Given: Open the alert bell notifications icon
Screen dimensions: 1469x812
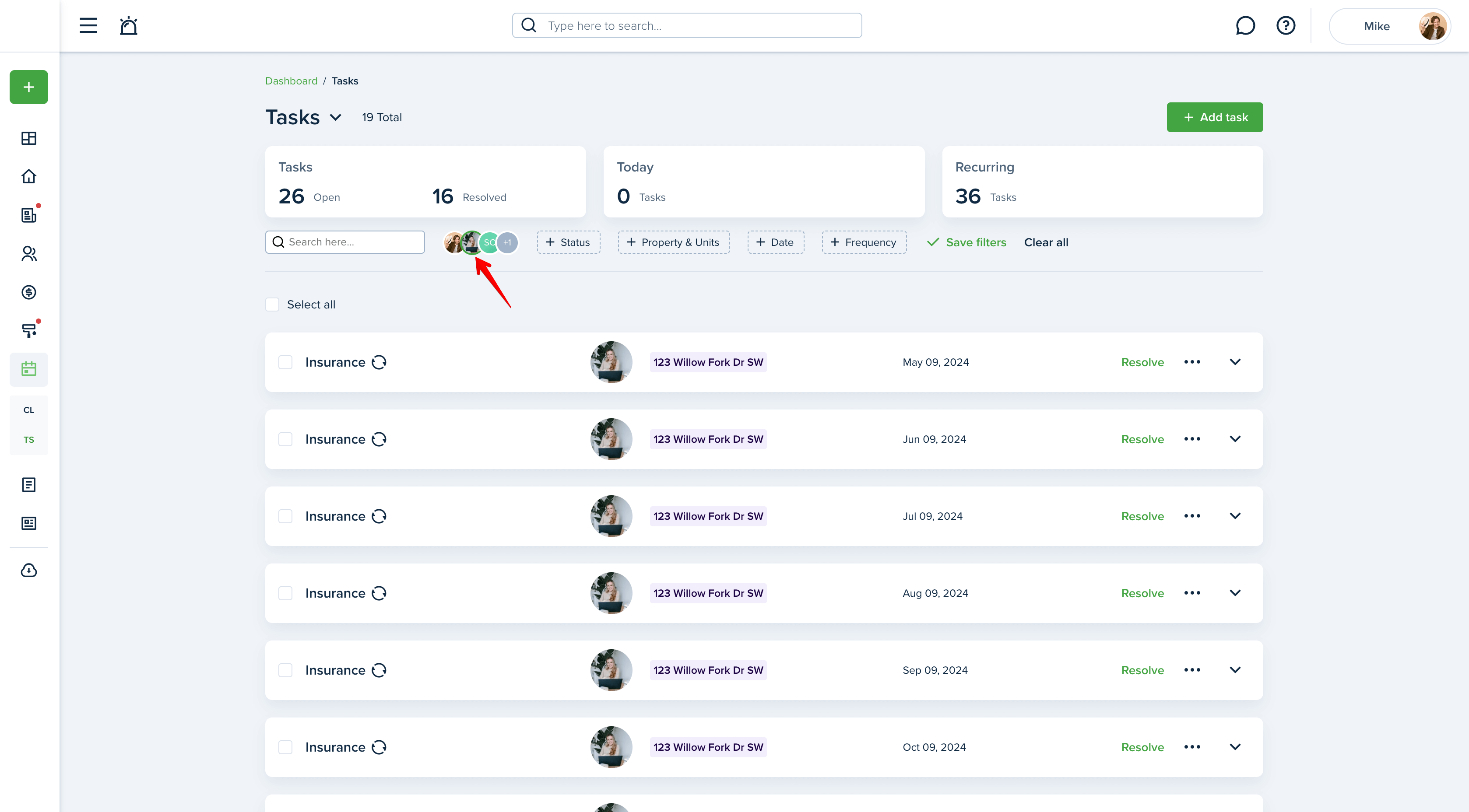Looking at the screenshot, I should [x=128, y=26].
